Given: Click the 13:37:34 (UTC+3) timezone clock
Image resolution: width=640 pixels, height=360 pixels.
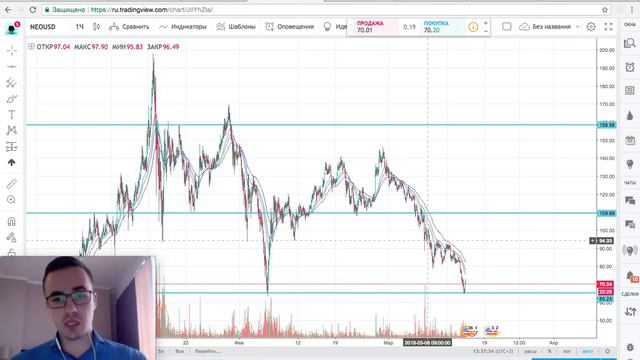Looking at the screenshot, I should click(x=493, y=351).
